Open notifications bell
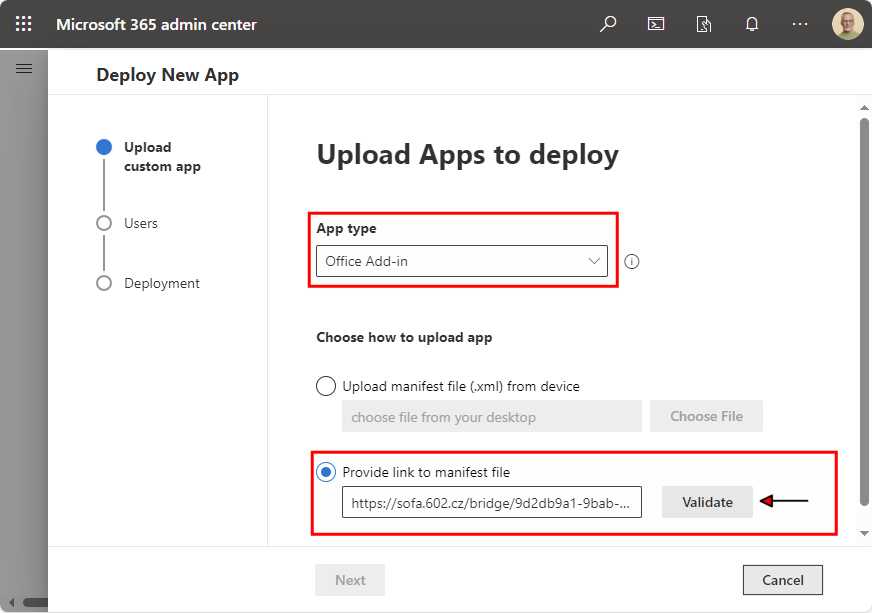This screenshot has width=872, height=613. pyautogui.click(x=752, y=24)
